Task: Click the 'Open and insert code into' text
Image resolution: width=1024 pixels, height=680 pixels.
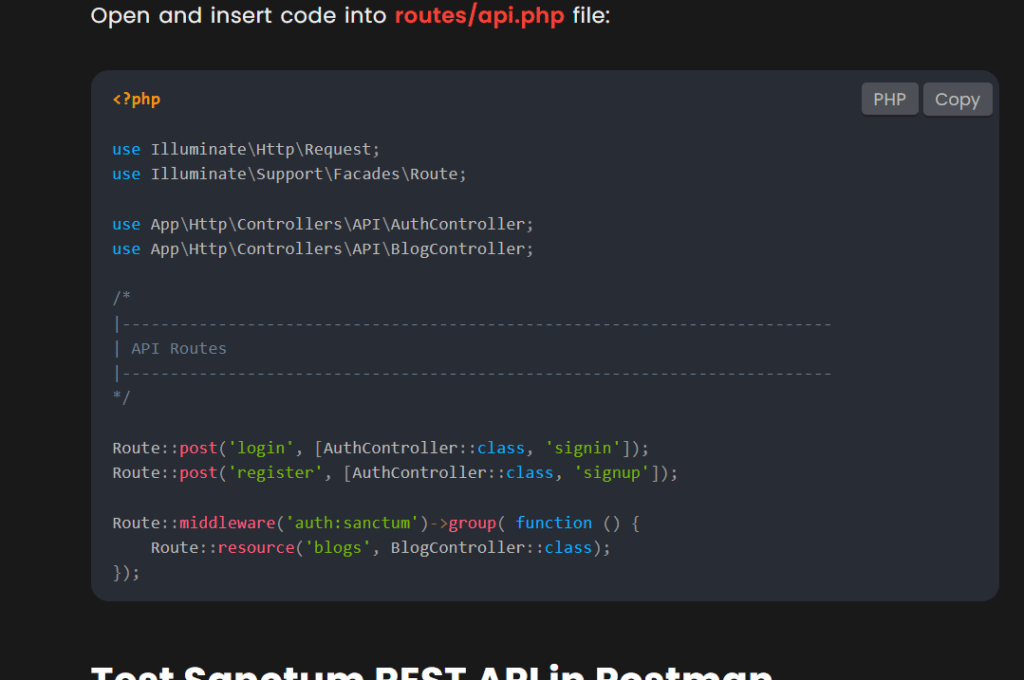Action: point(239,16)
